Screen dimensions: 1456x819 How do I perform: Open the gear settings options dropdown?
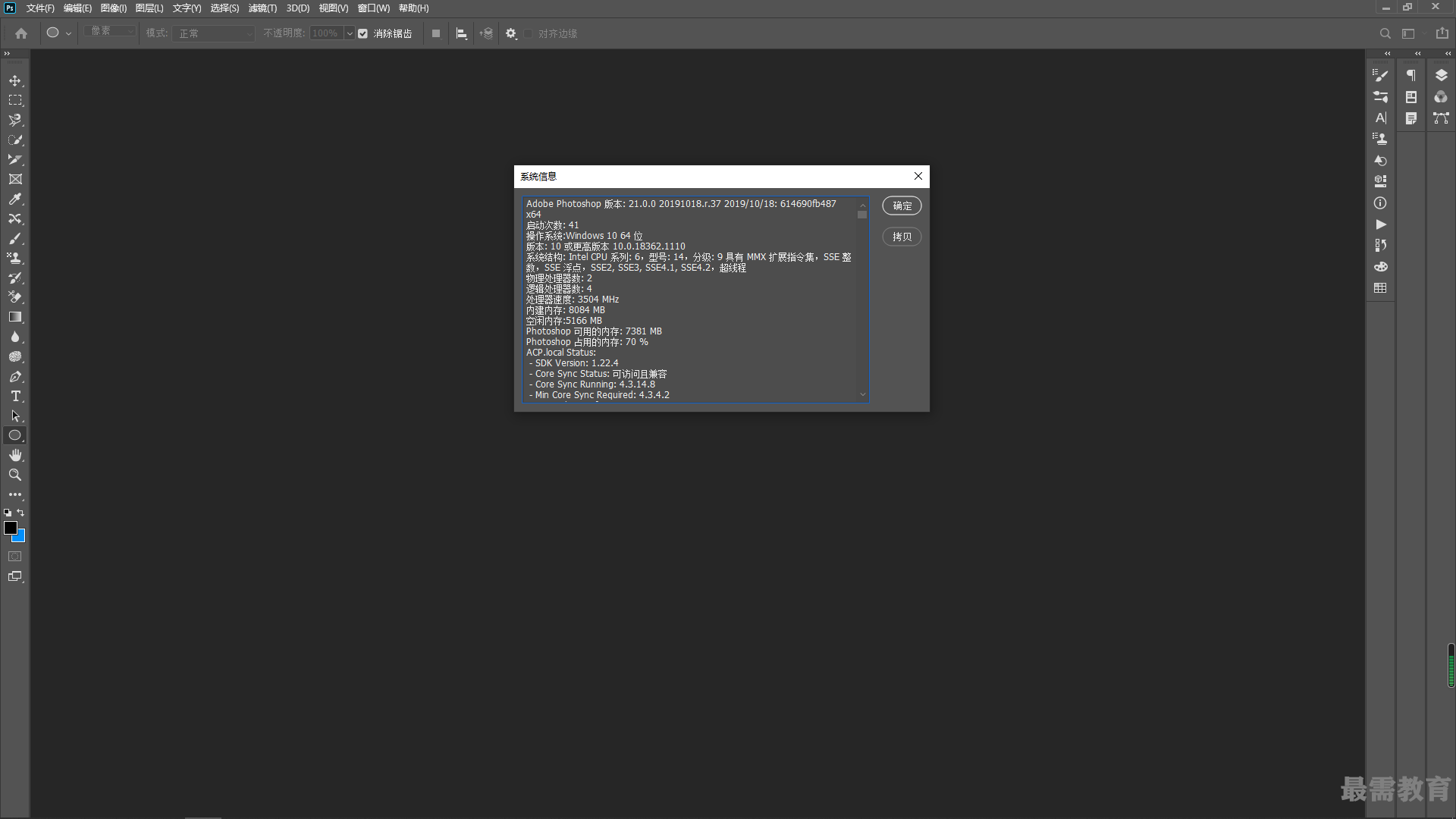(x=511, y=33)
